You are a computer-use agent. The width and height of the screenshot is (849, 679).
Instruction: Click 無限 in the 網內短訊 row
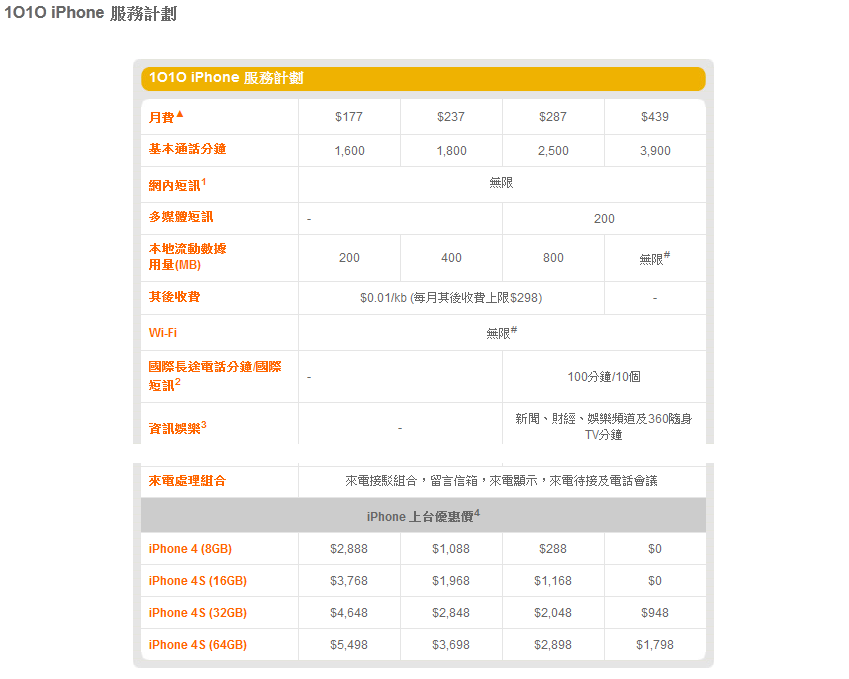501,183
